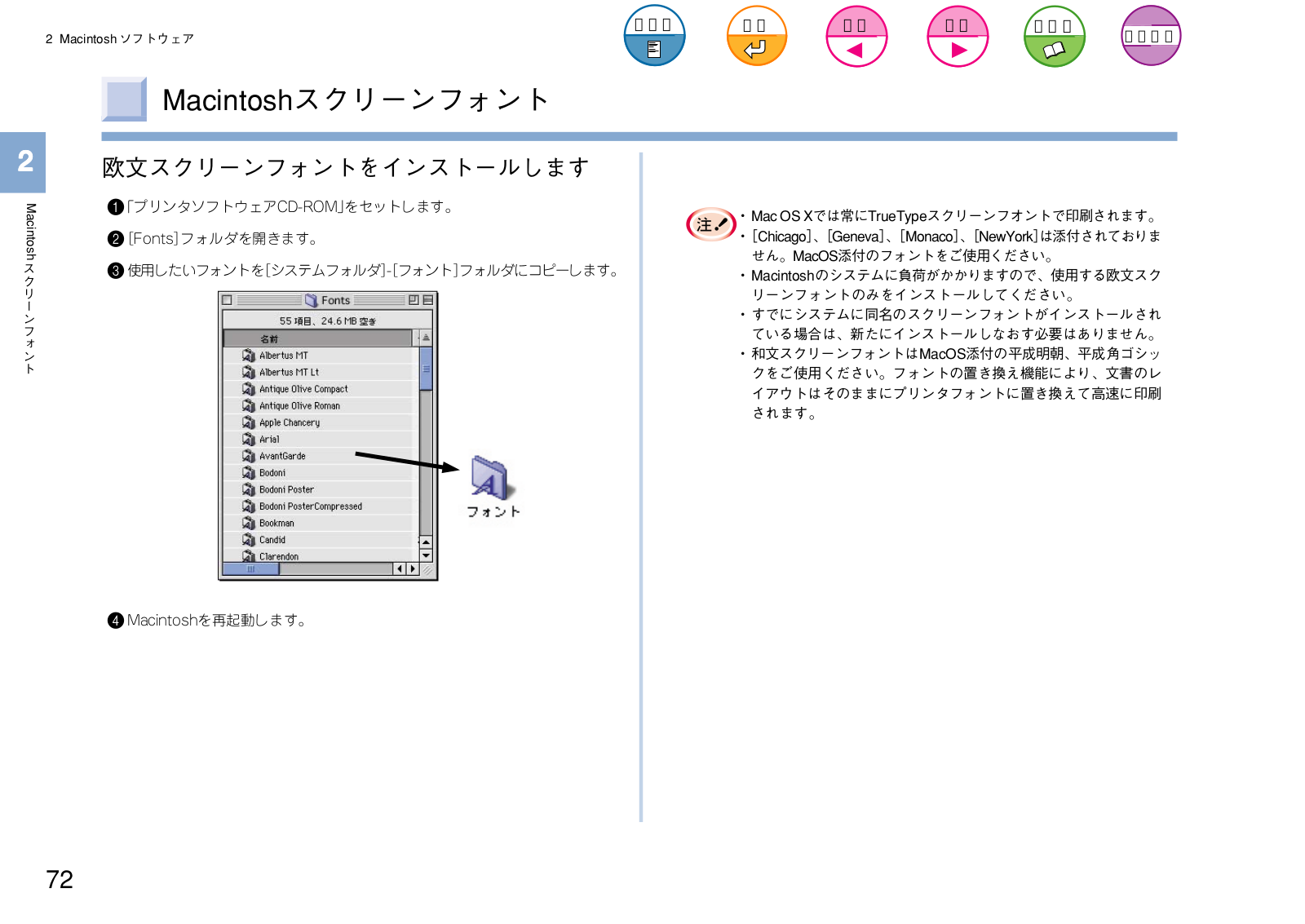
Task: Click the scroll up arrow in Fonts window
Action: (x=426, y=542)
